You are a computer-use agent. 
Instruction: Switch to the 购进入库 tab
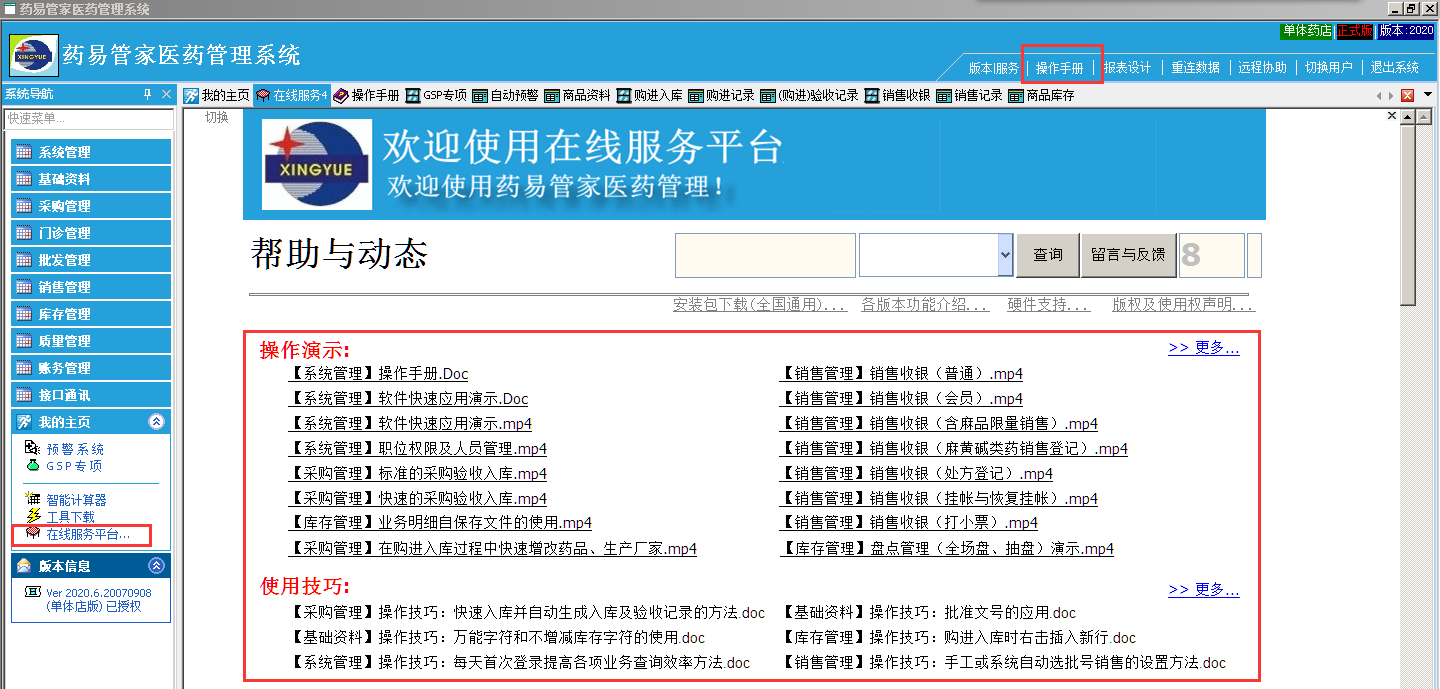point(649,96)
